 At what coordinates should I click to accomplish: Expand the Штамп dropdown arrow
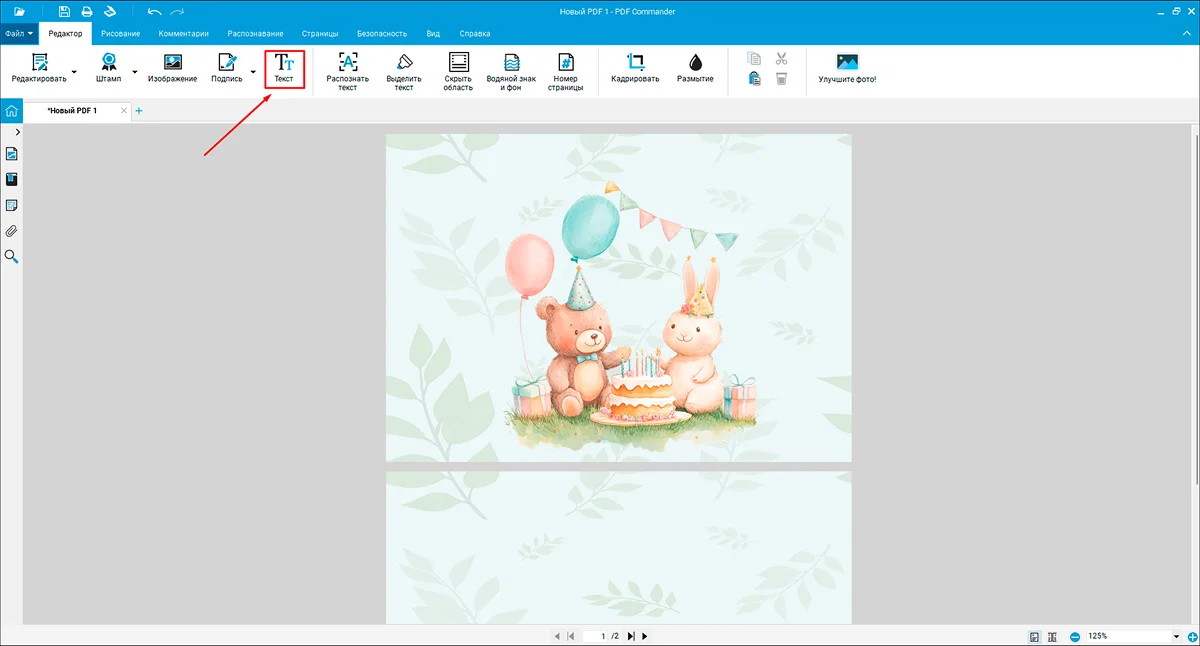(x=135, y=71)
